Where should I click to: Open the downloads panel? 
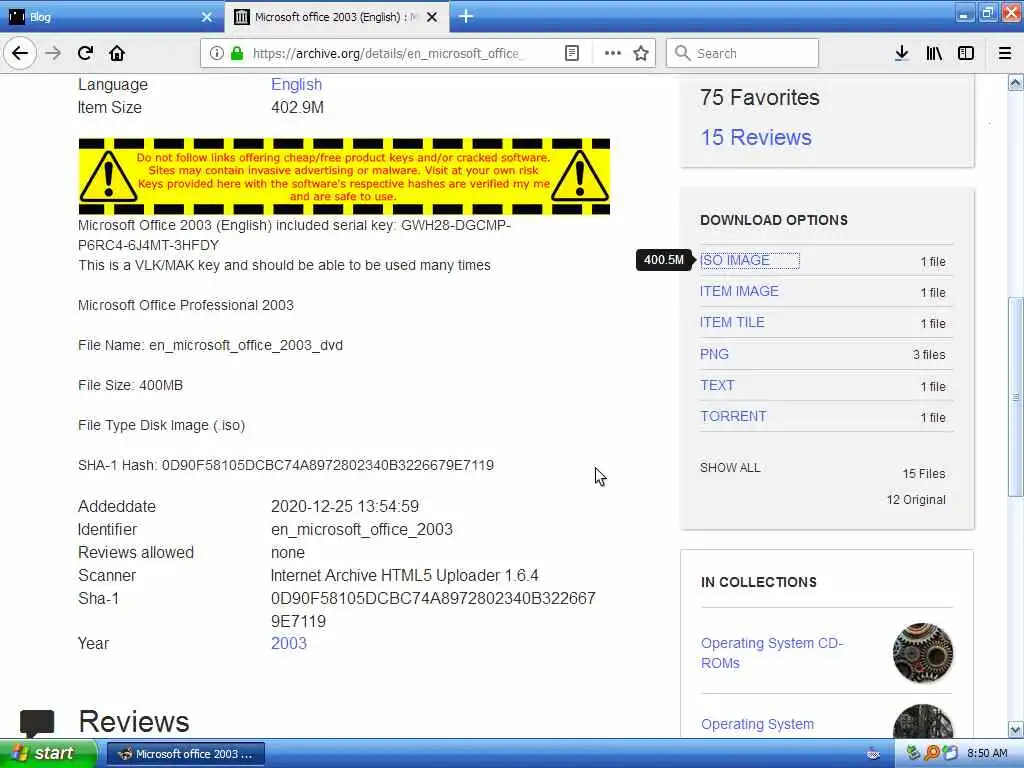click(x=901, y=53)
